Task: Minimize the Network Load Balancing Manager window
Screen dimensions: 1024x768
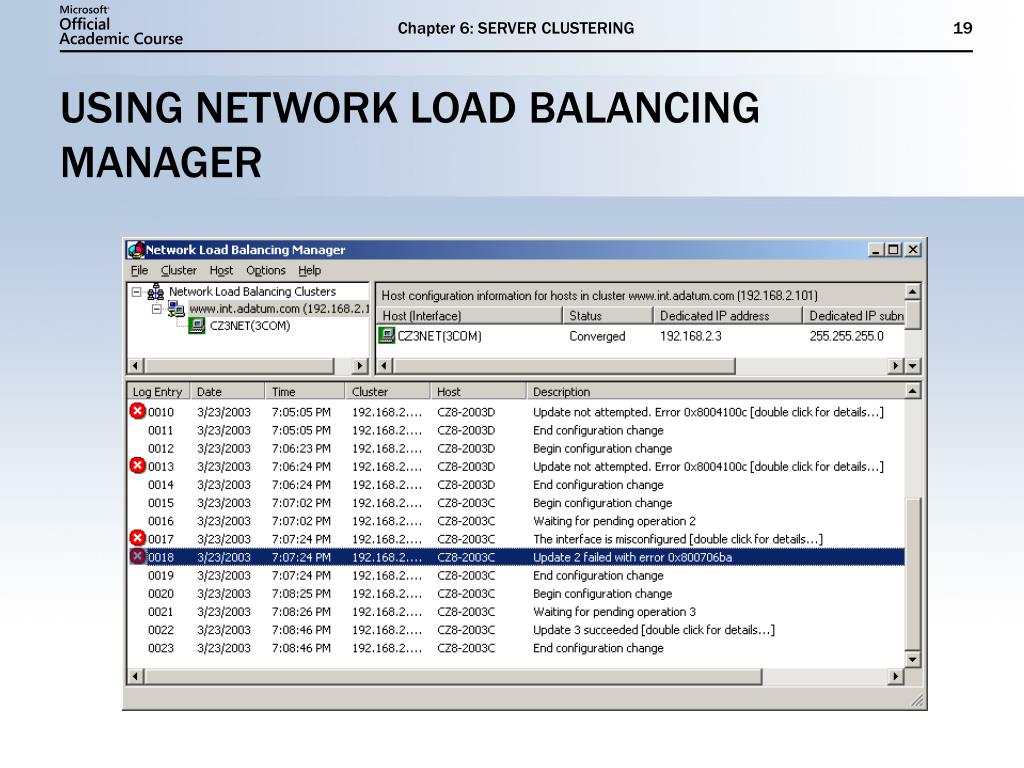Action: click(876, 249)
